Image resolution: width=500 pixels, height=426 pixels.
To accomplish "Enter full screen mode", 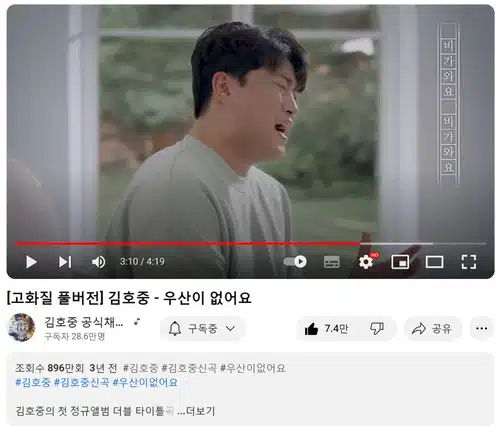I will tap(469, 262).
